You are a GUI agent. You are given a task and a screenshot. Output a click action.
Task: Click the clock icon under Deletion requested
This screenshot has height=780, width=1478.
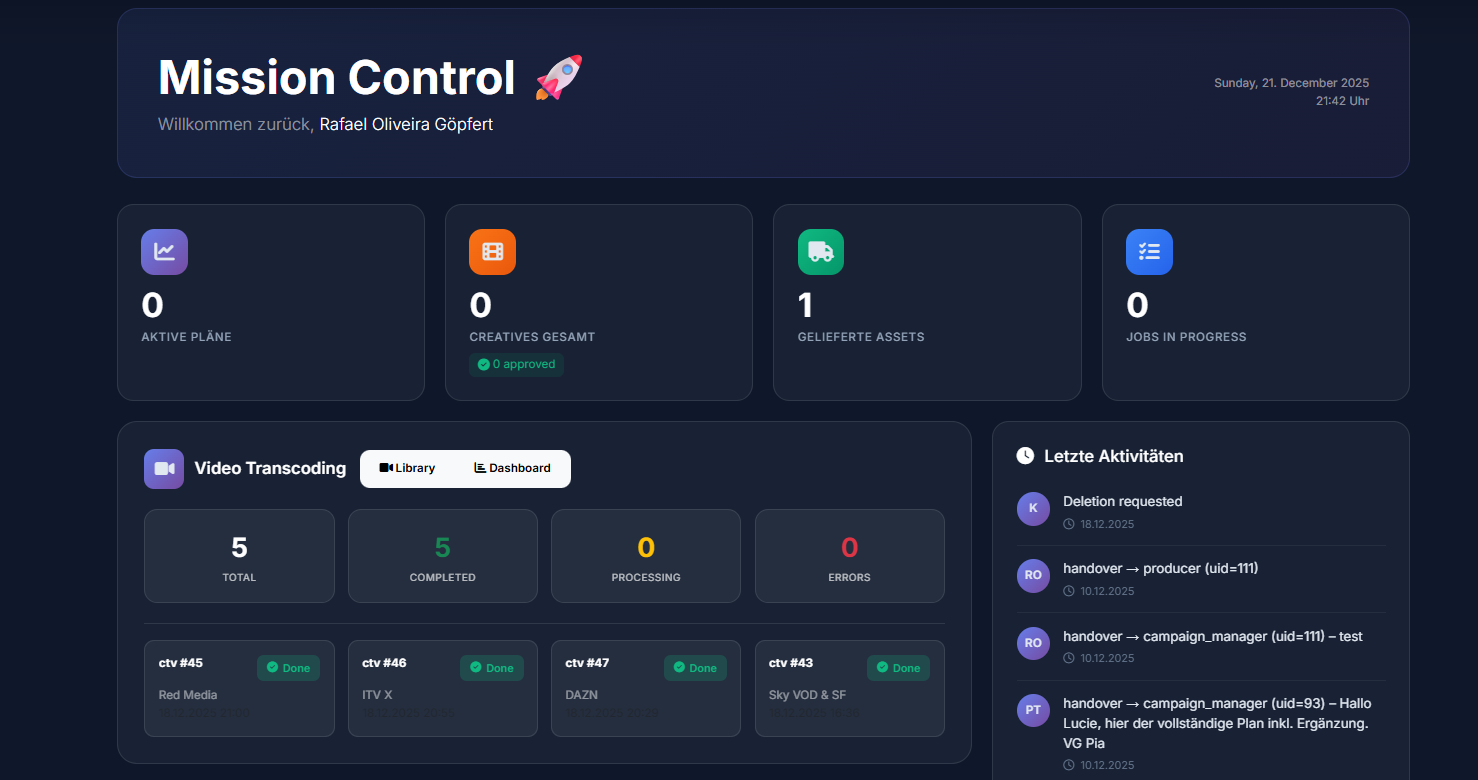click(1067, 523)
